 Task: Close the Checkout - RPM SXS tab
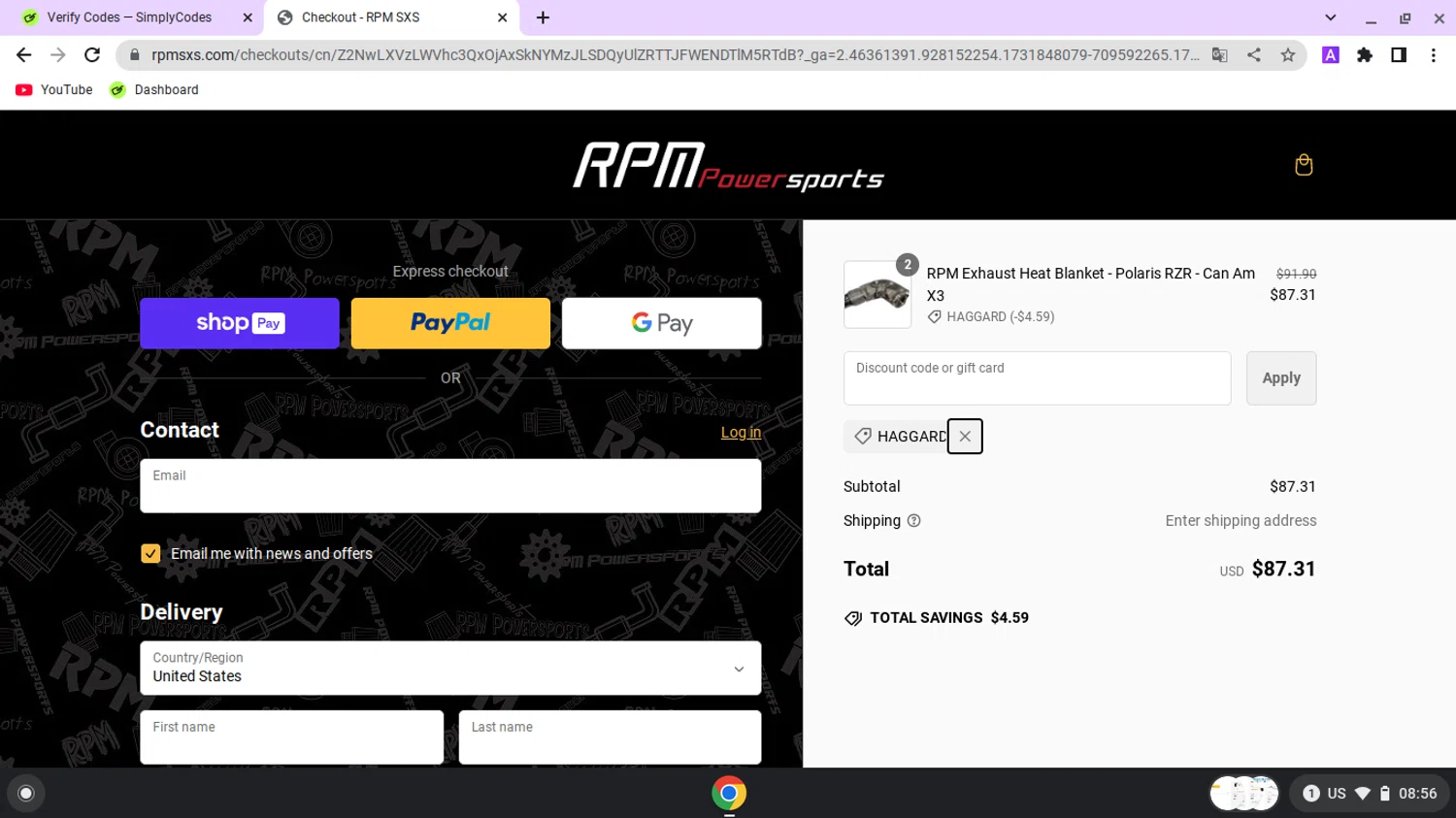[x=502, y=17]
